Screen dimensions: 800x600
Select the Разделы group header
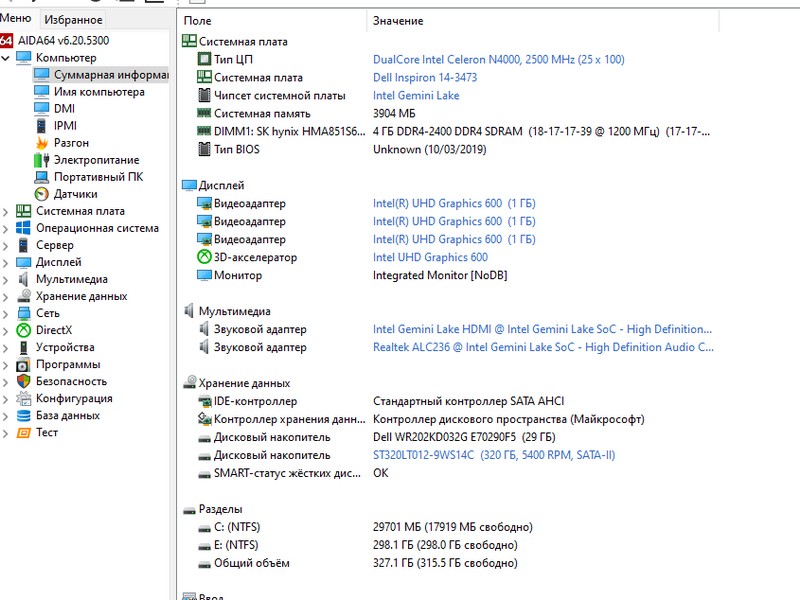coord(212,509)
